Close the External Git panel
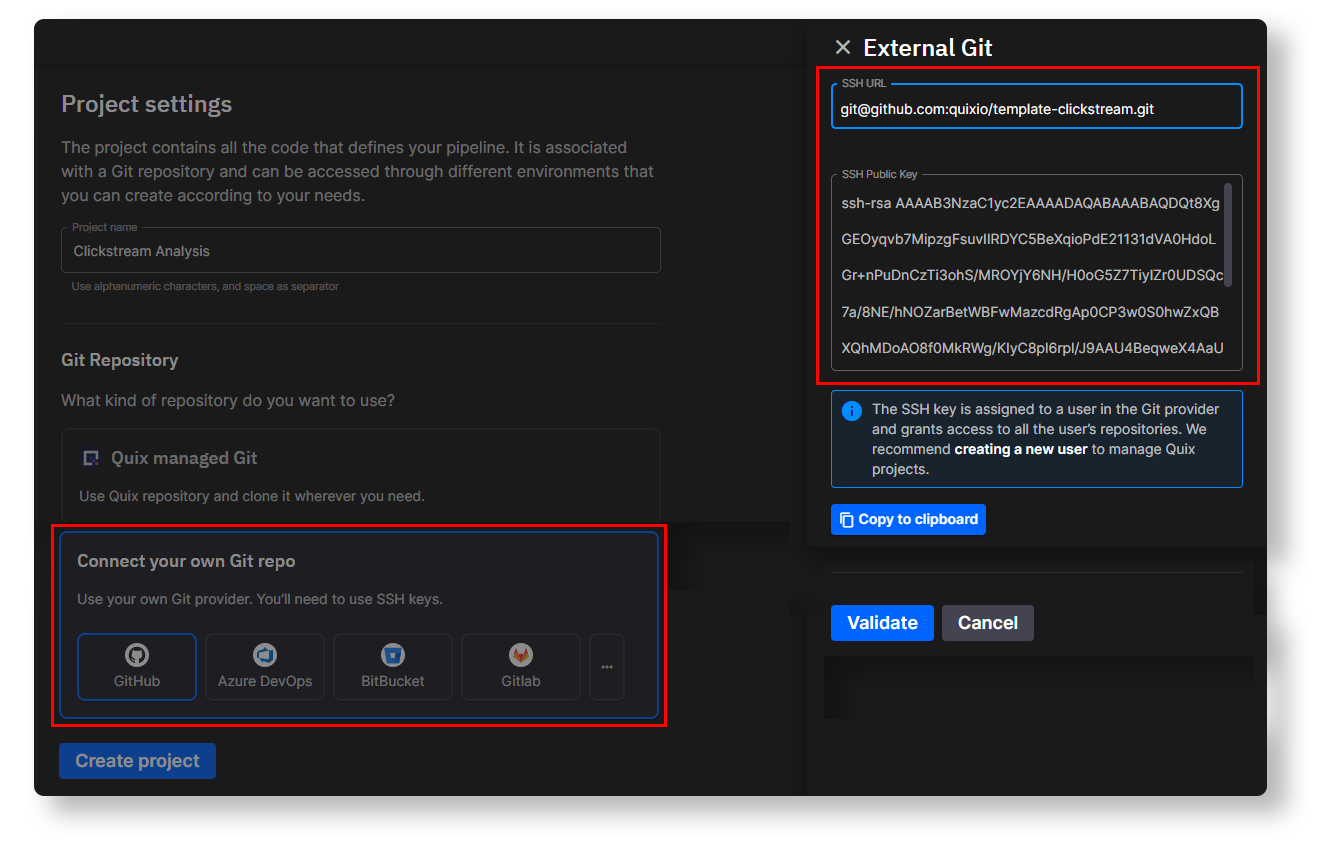The width and height of the screenshot is (1337, 860). [x=843, y=47]
